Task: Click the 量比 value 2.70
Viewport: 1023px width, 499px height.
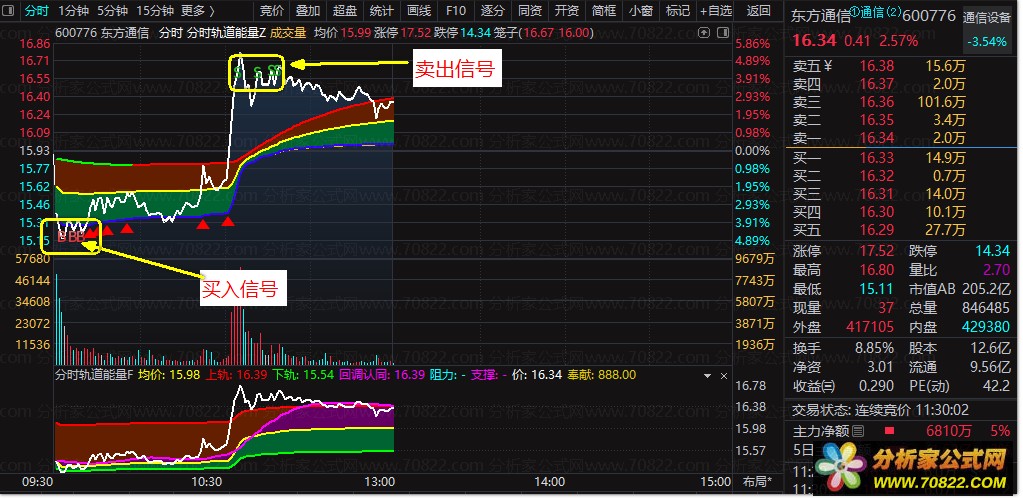Action: (996, 270)
